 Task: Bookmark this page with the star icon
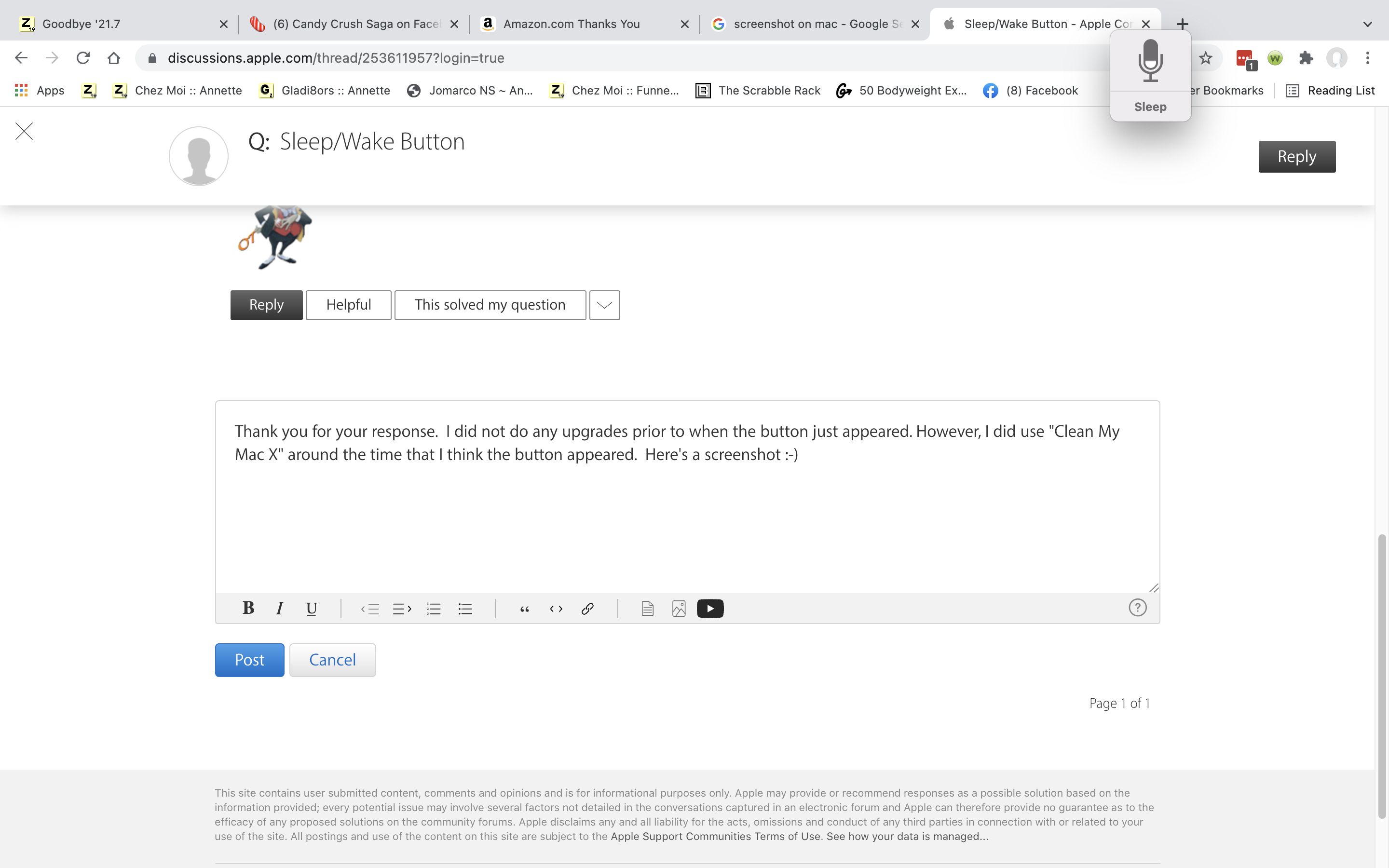(1205, 58)
